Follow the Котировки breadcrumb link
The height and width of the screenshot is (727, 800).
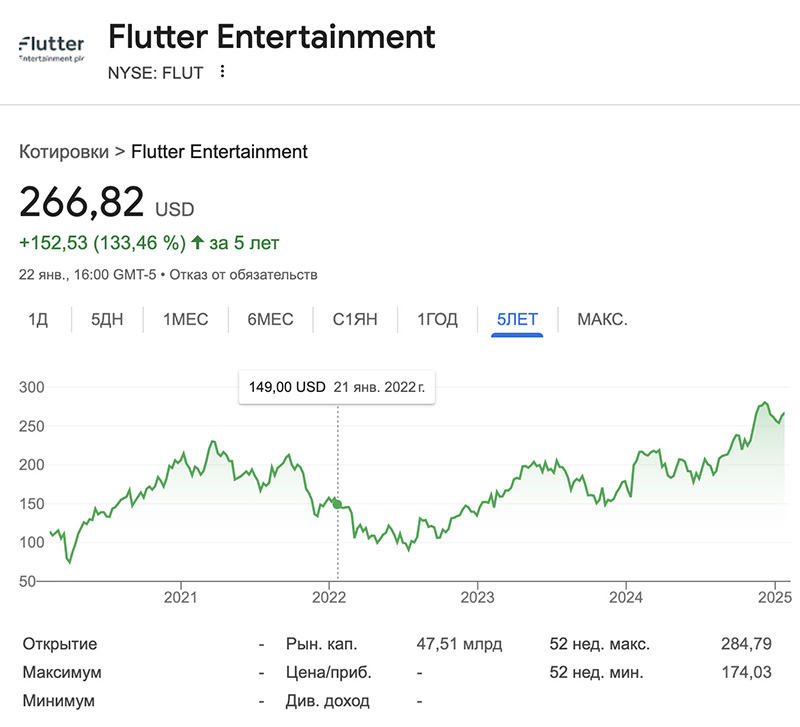(x=63, y=152)
